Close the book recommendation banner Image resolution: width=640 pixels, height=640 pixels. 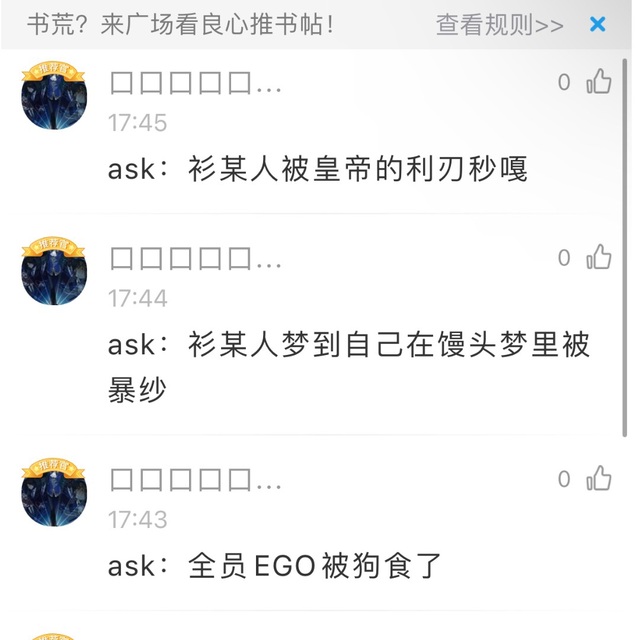point(598,25)
